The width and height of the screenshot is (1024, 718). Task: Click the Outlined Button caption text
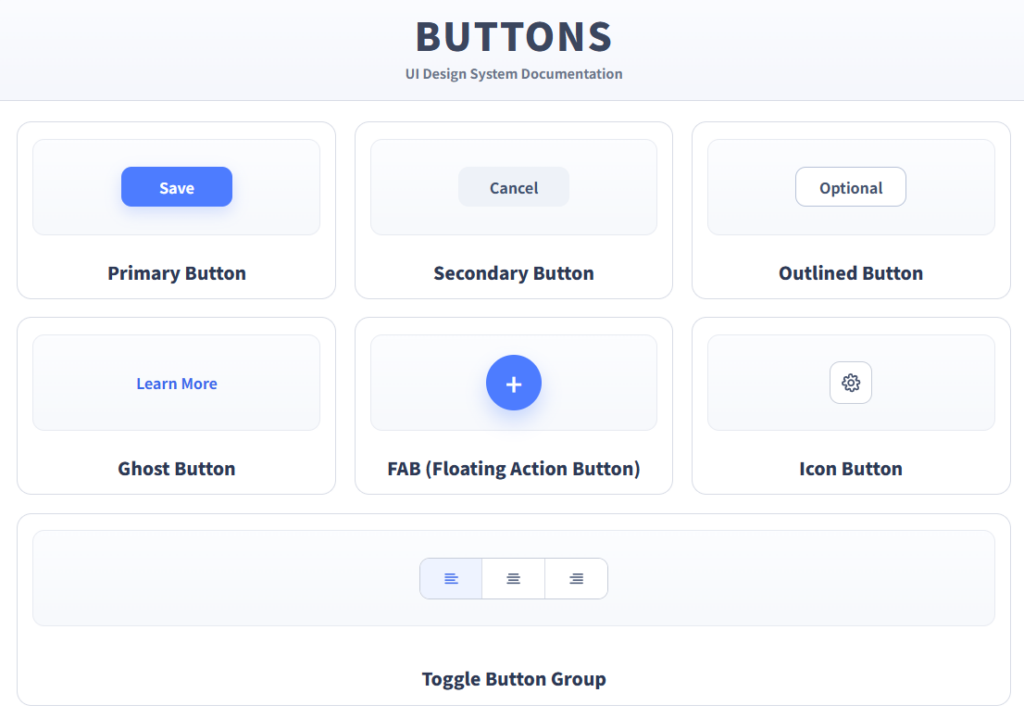point(850,273)
